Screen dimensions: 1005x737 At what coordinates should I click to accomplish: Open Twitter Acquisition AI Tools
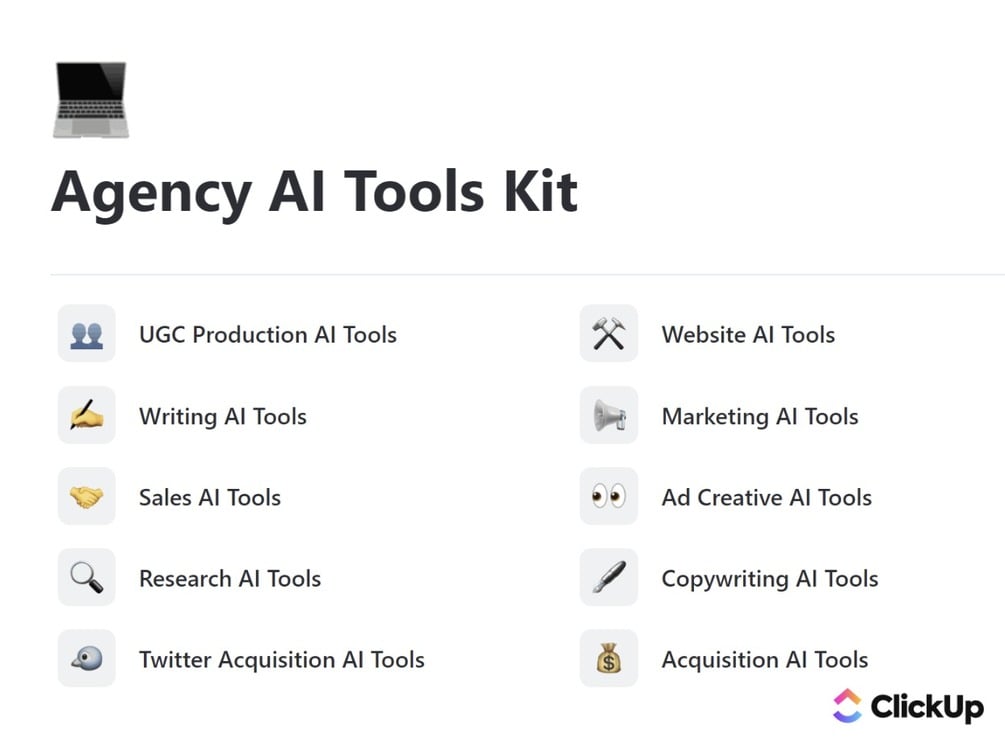click(x=281, y=659)
